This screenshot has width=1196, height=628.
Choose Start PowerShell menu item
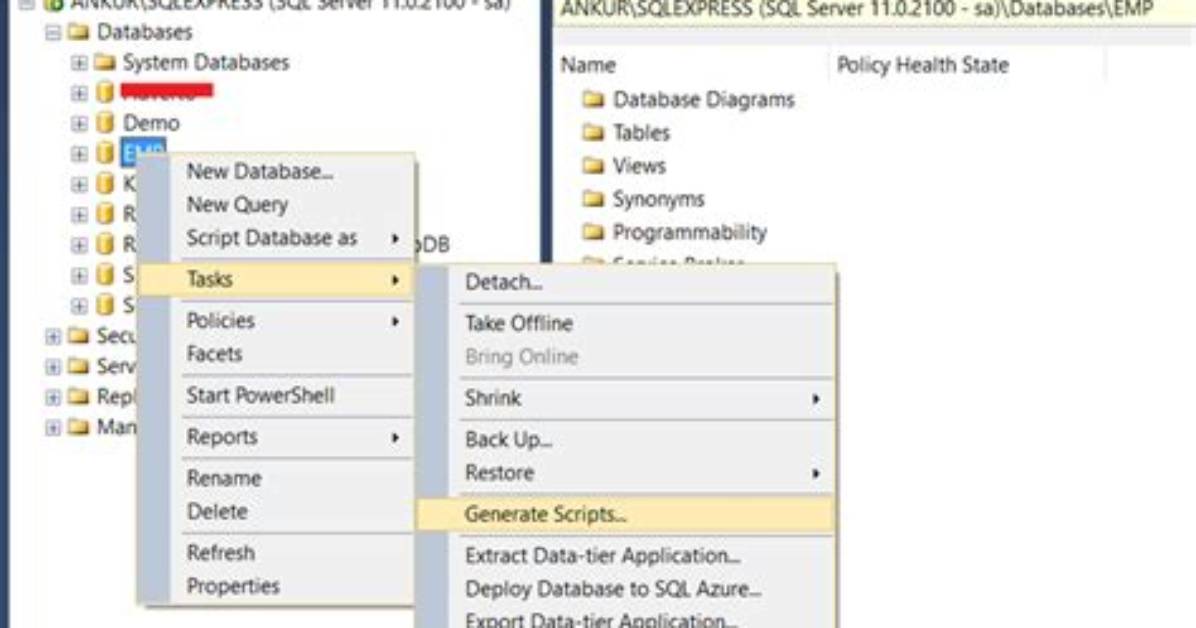[x=277, y=395]
